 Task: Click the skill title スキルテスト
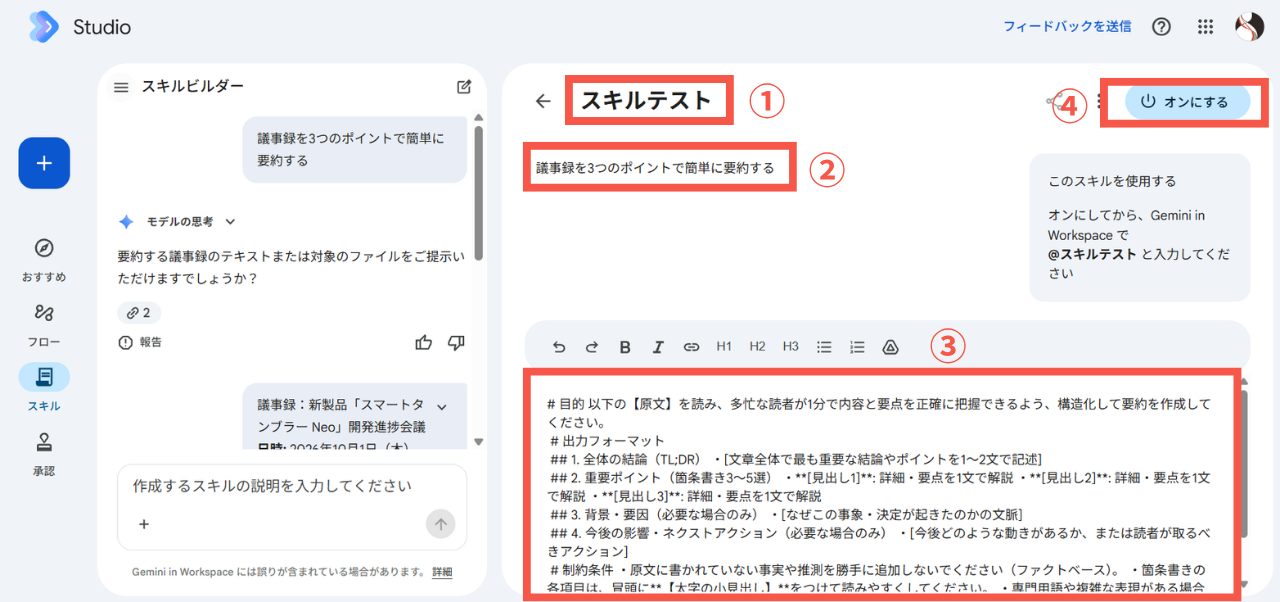[646, 100]
